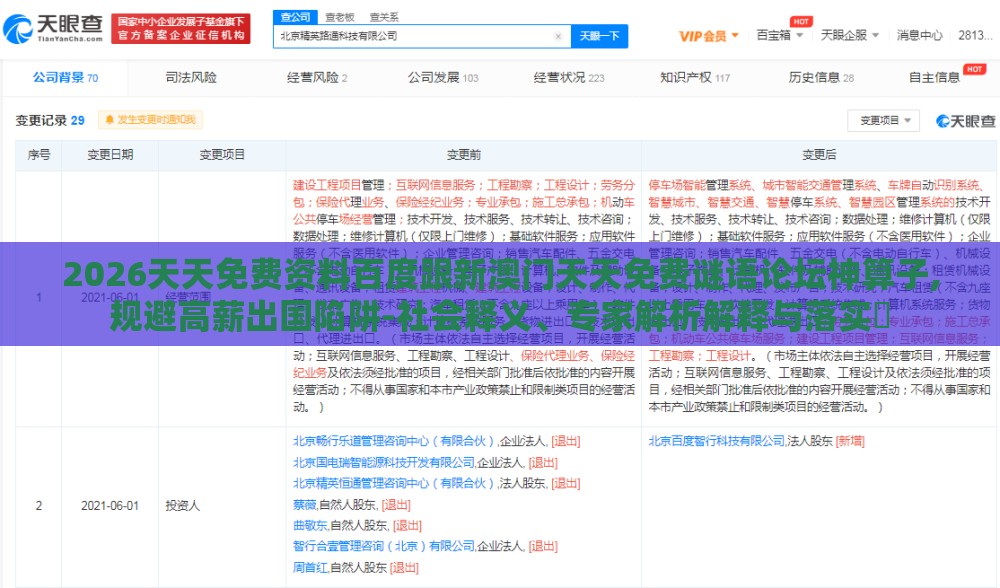Viewport: 1000px width, 588px height.
Task: Click the 变更日期 column header
Action: 110,155
